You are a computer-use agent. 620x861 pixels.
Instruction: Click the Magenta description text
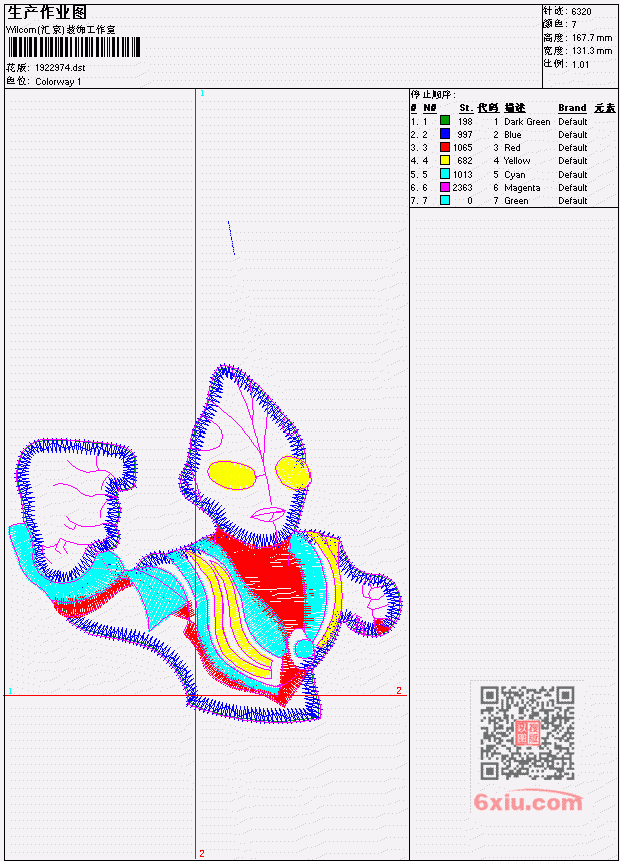pyautogui.click(x=522, y=188)
